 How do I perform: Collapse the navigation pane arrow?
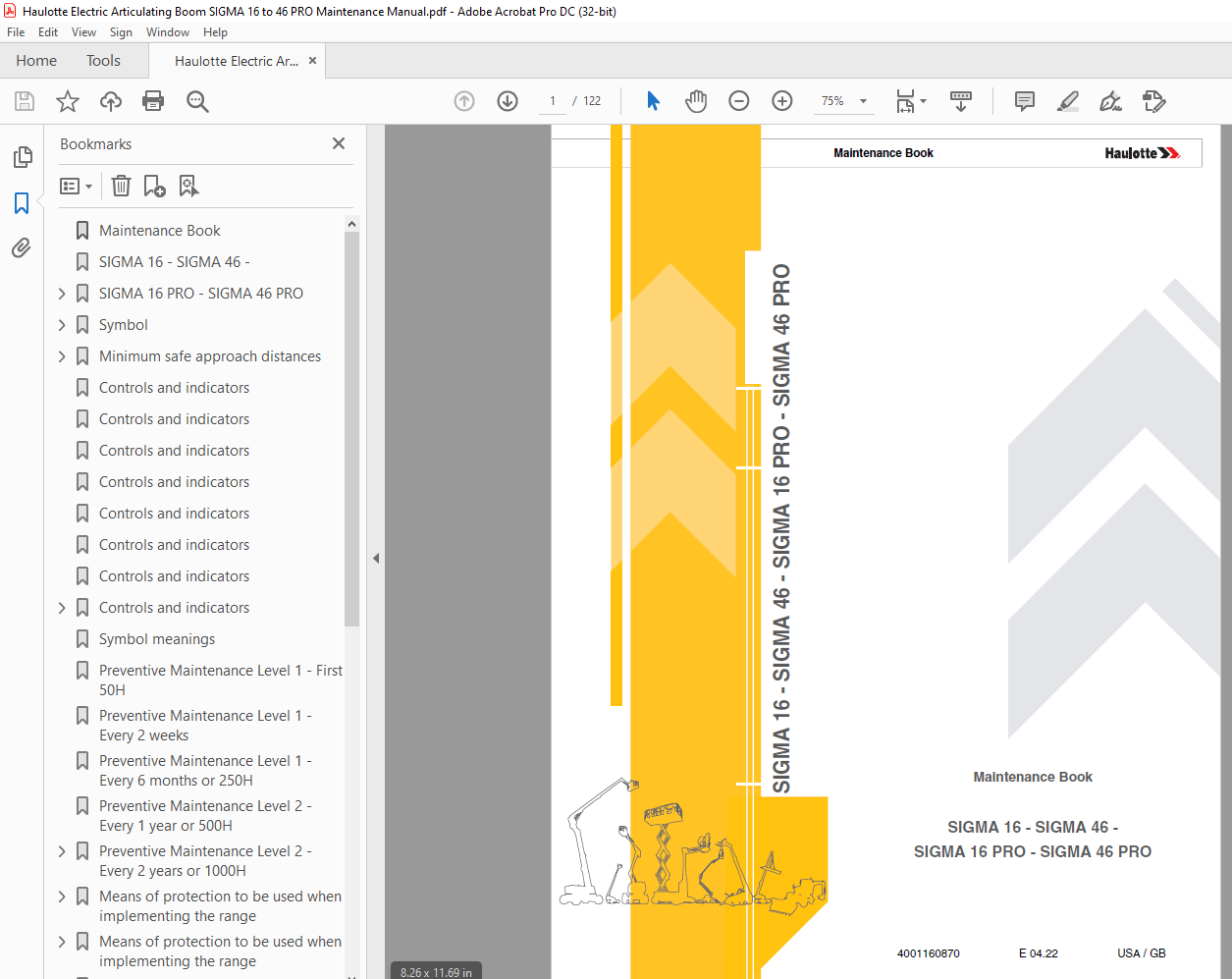click(x=376, y=558)
